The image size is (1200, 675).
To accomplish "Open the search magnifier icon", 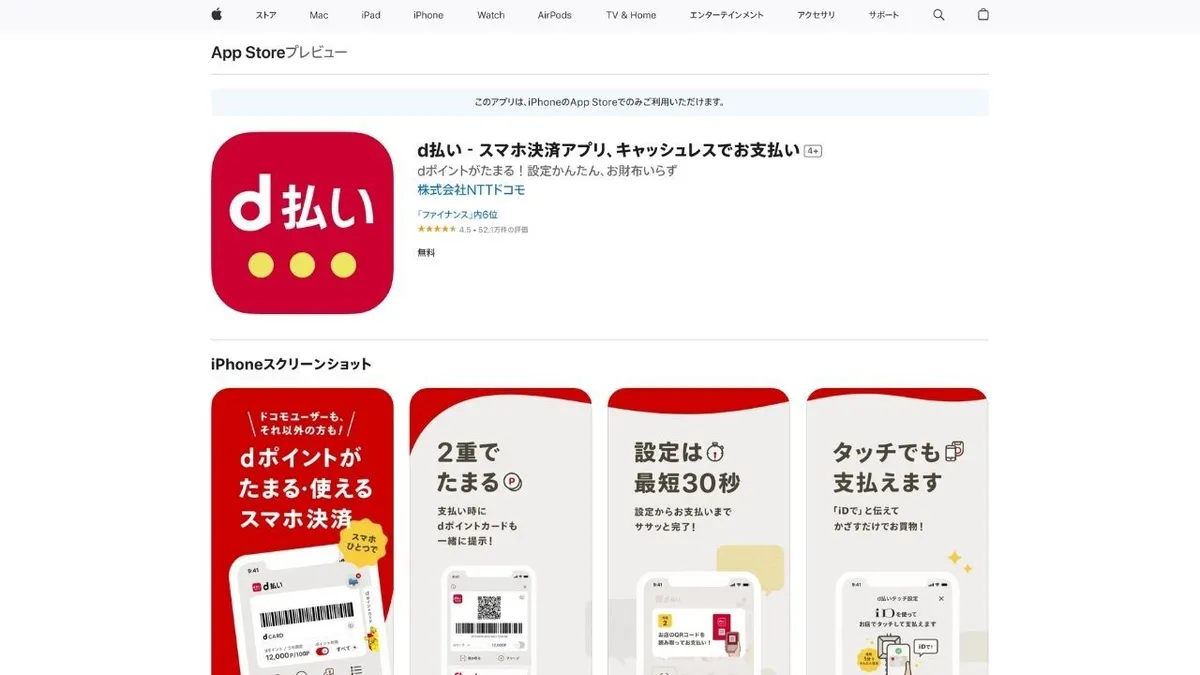I will (938, 15).
